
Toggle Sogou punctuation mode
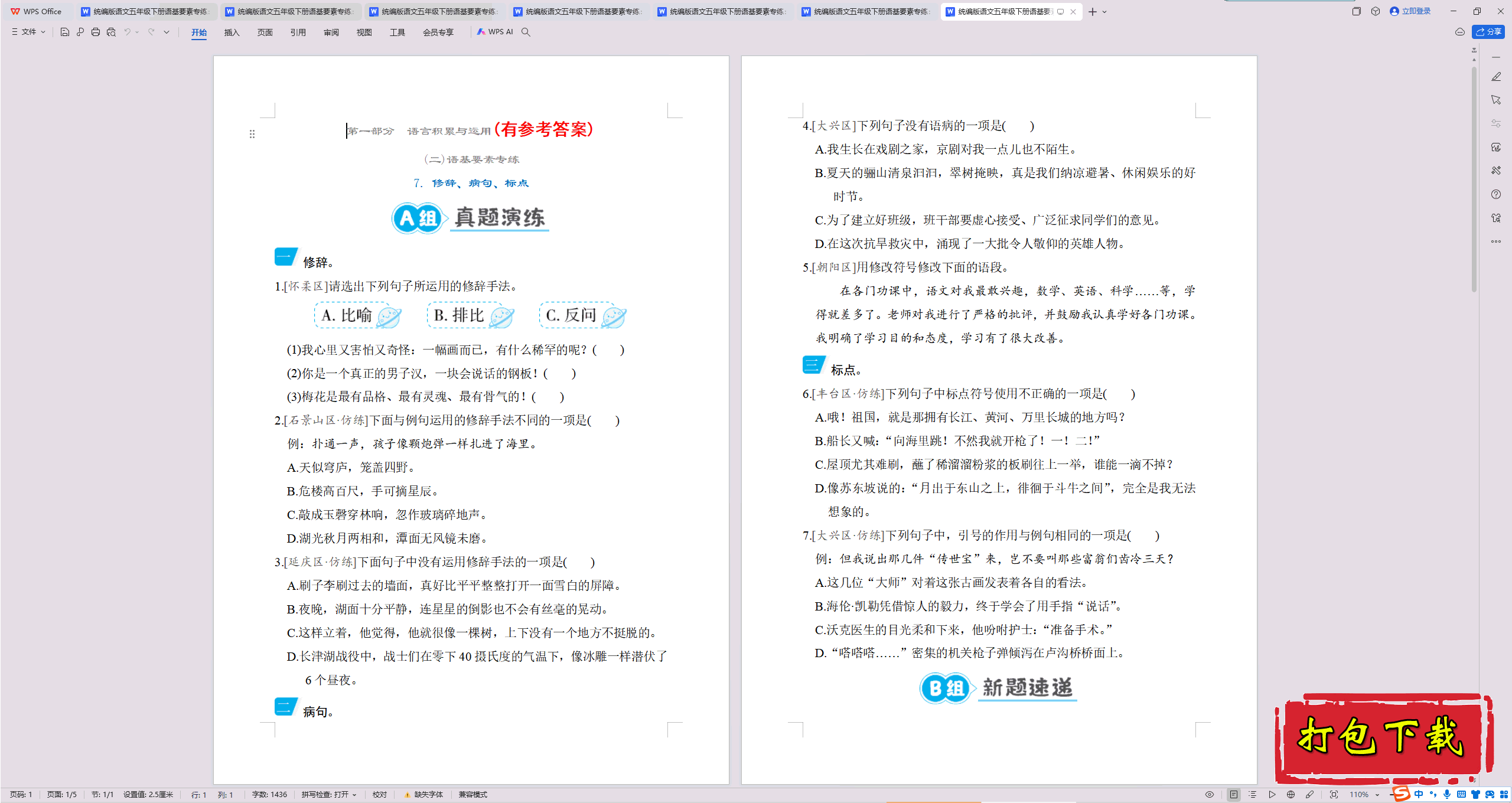[x=1433, y=795]
